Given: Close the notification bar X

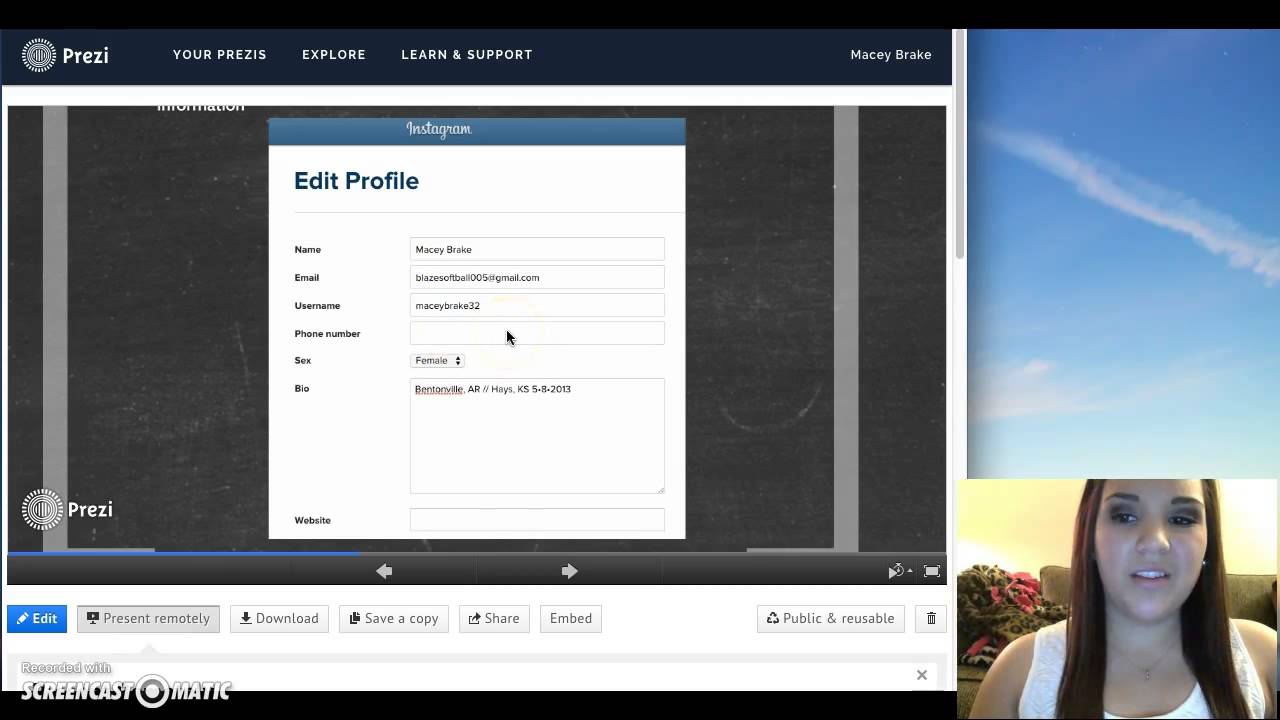Looking at the screenshot, I should [922, 675].
